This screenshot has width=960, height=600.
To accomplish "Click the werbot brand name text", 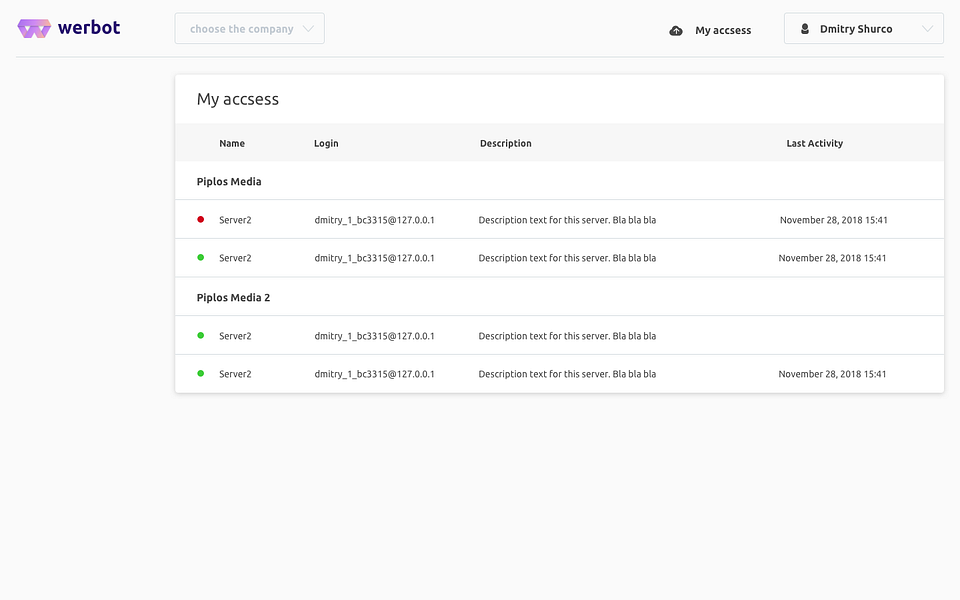I will (x=89, y=28).
